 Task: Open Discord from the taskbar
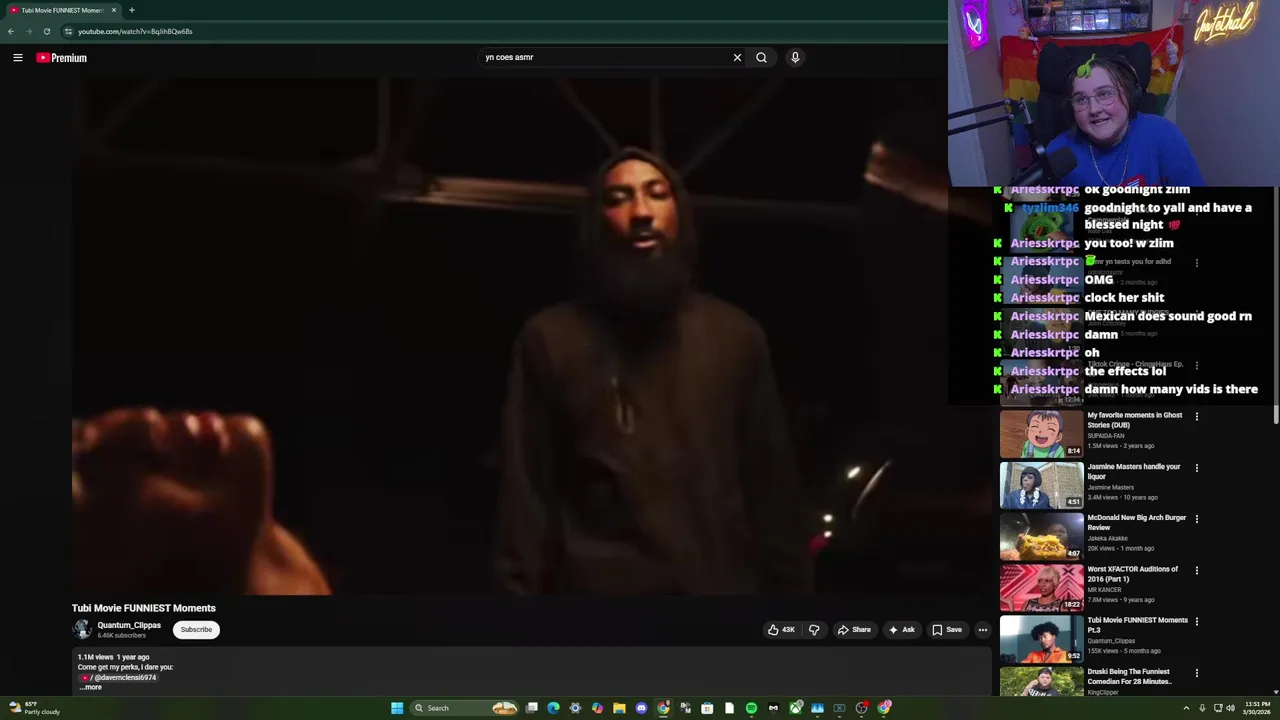tap(641, 708)
